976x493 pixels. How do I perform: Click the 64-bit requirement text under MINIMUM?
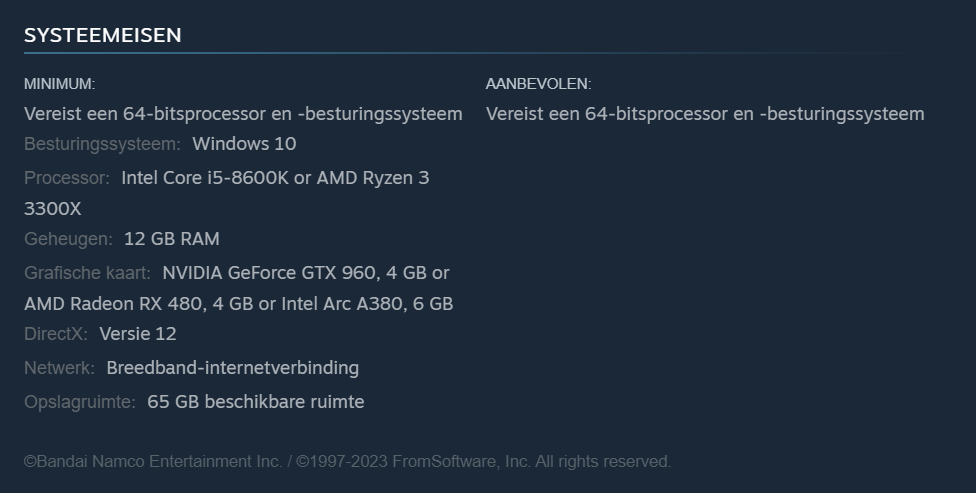(x=243, y=114)
